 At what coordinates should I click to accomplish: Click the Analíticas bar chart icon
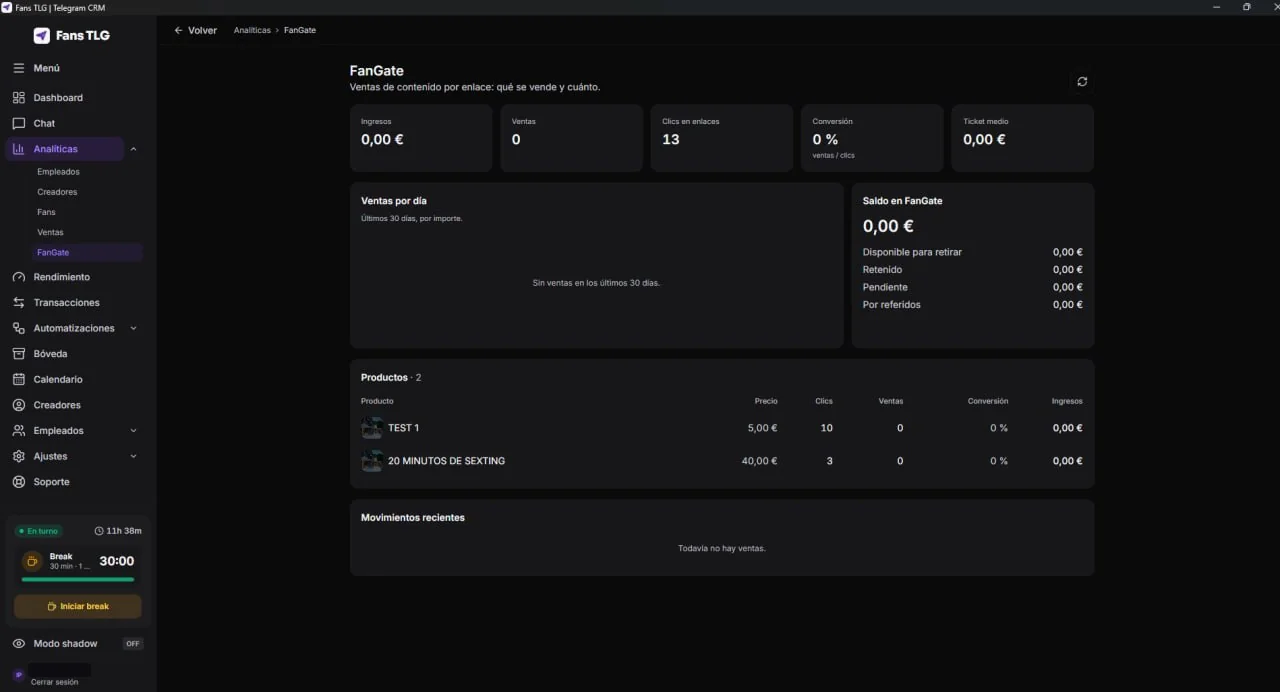(x=19, y=149)
